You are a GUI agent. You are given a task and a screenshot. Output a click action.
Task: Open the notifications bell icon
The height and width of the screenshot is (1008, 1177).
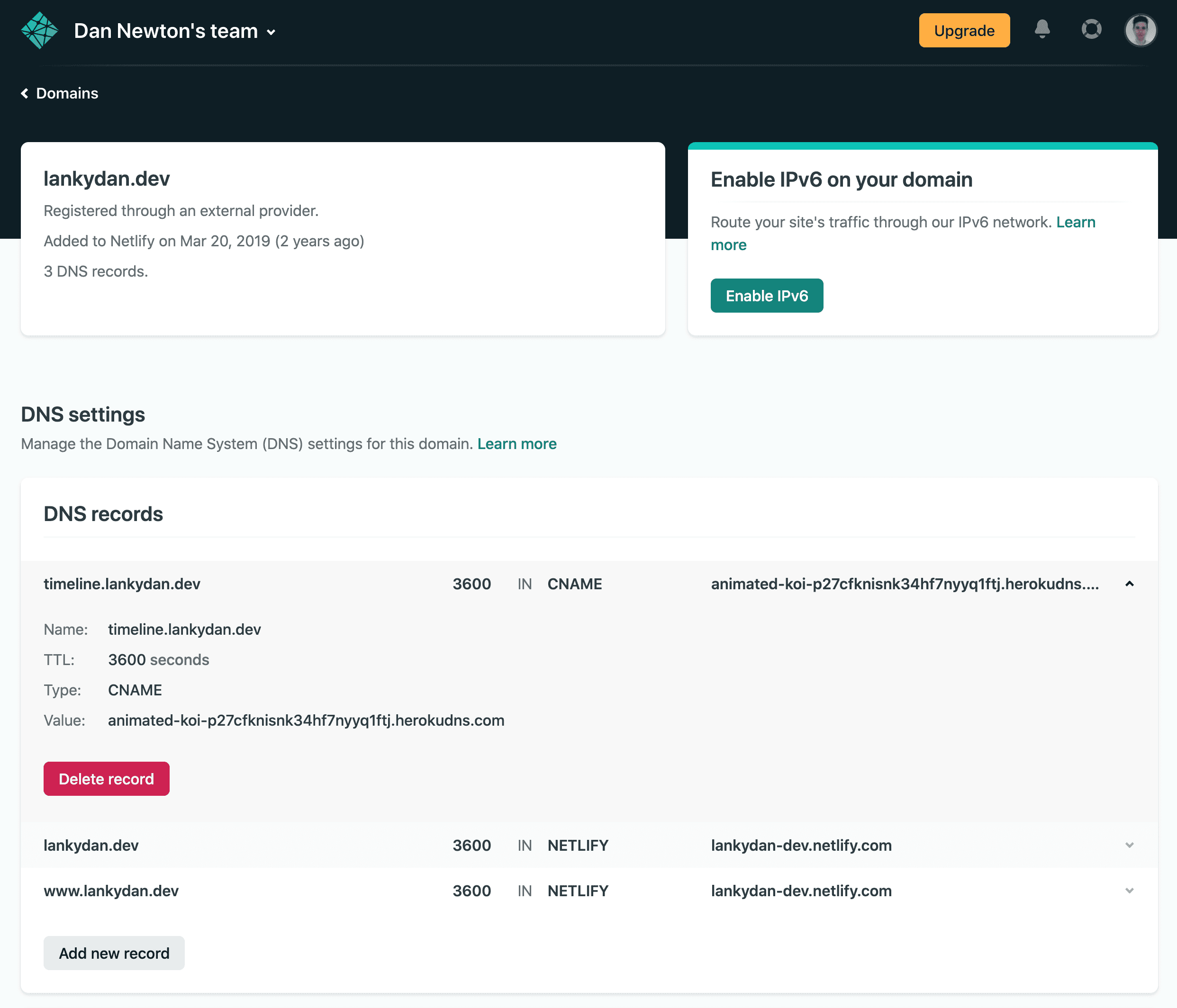1042,29
